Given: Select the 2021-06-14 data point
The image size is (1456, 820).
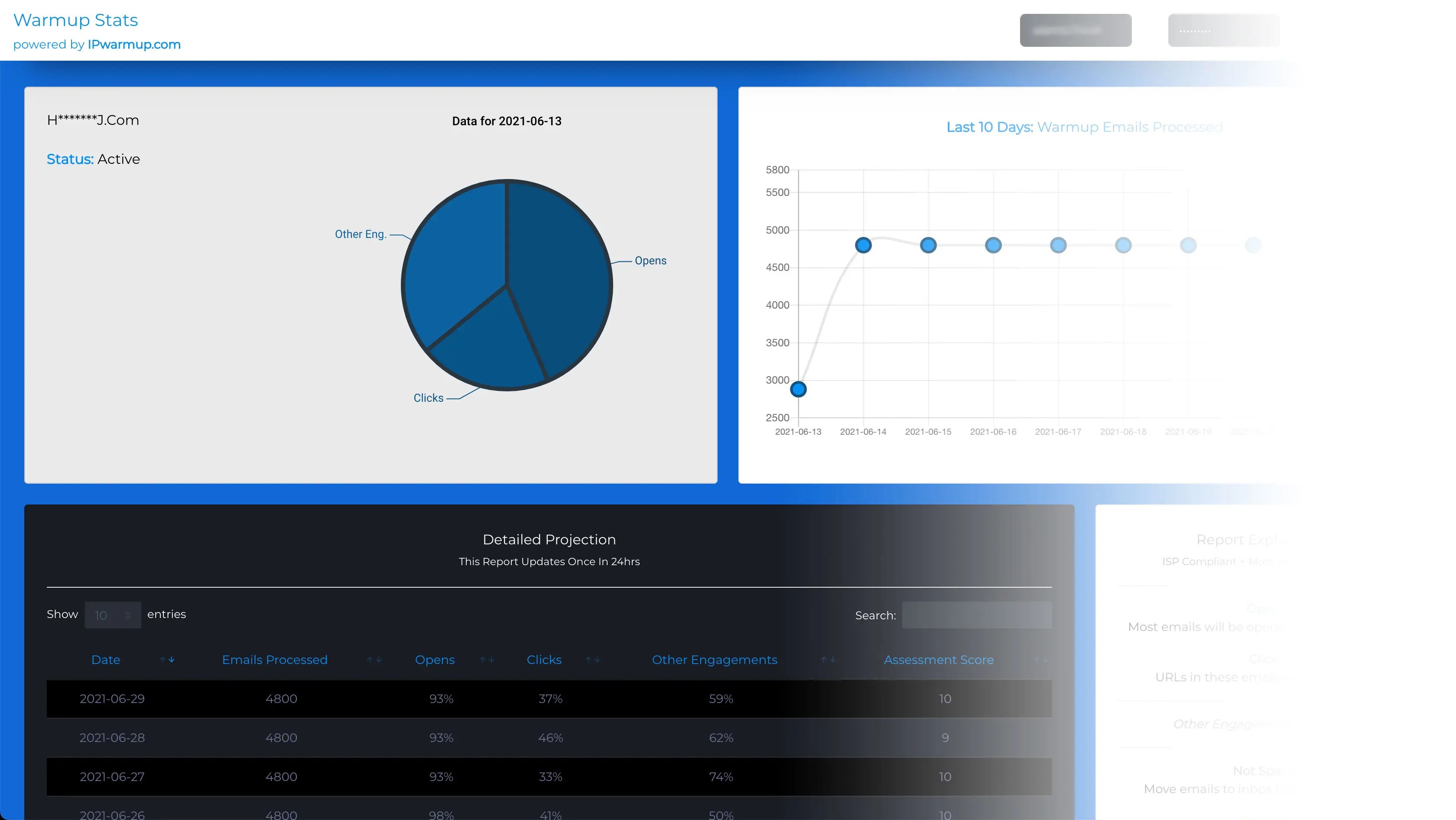Looking at the screenshot, I should click(863, 245).
